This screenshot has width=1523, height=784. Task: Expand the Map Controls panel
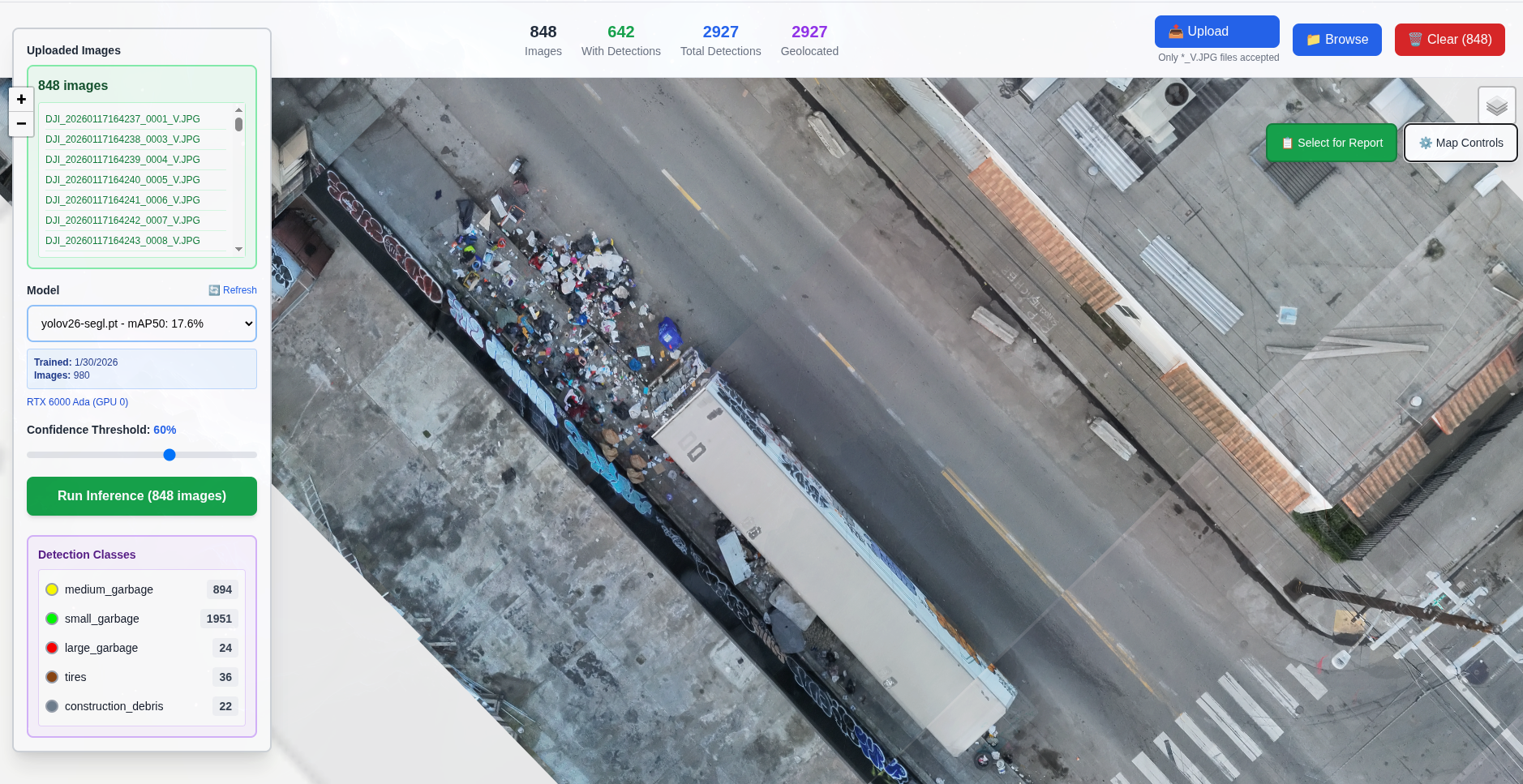1459,143
